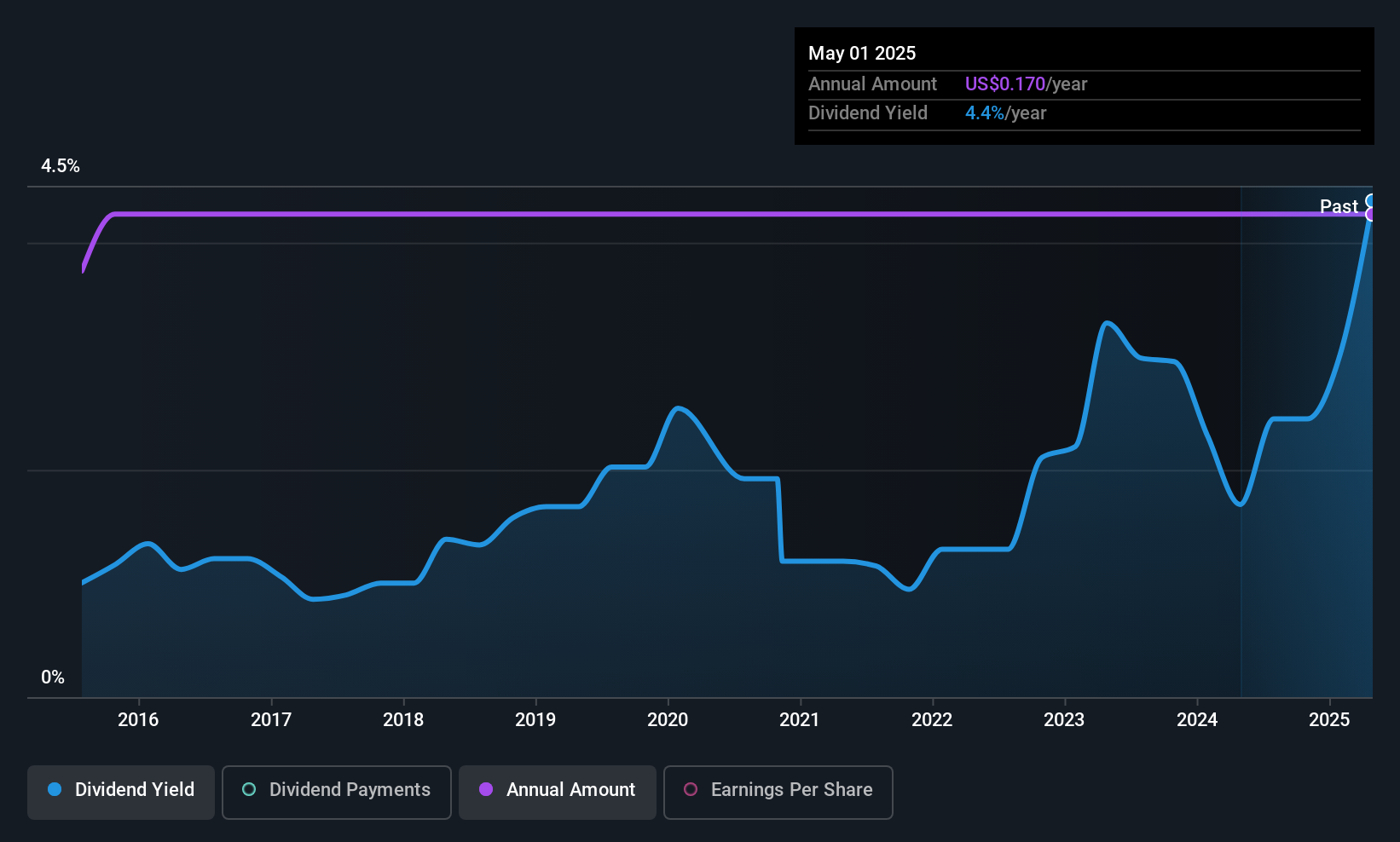Viewport: 1400px width, 842px height.
Task: Click the 0% y-axis label
Action: pos(53,678)
